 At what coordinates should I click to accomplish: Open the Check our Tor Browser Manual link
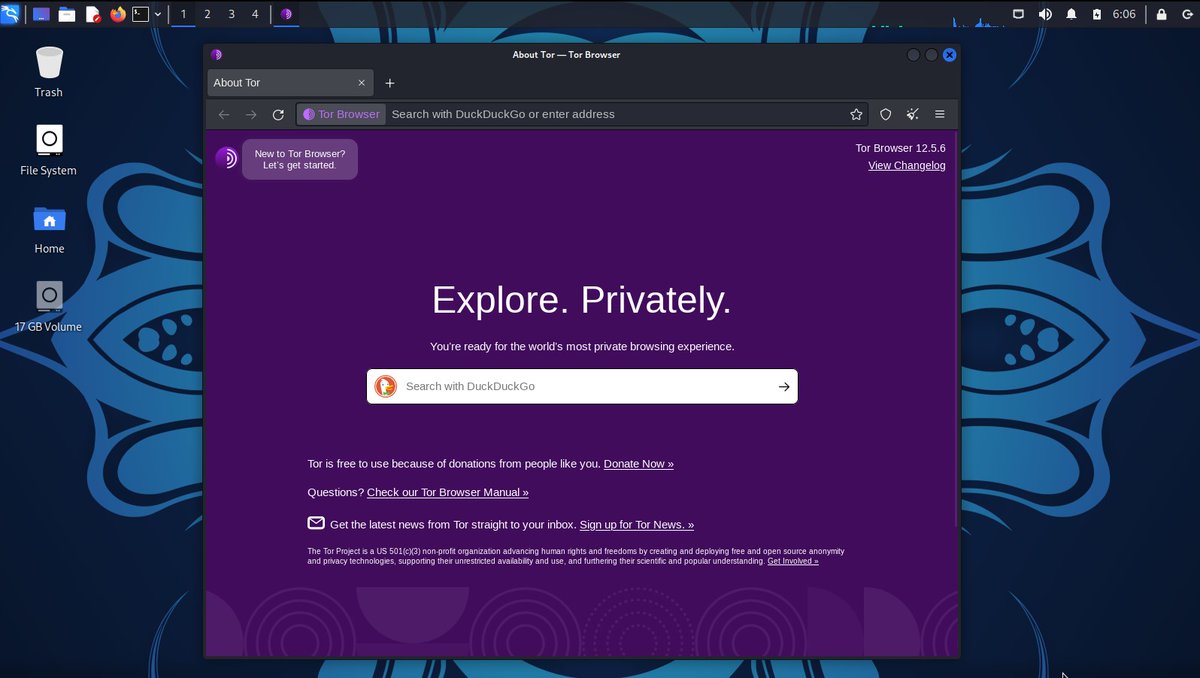point(447,492)
